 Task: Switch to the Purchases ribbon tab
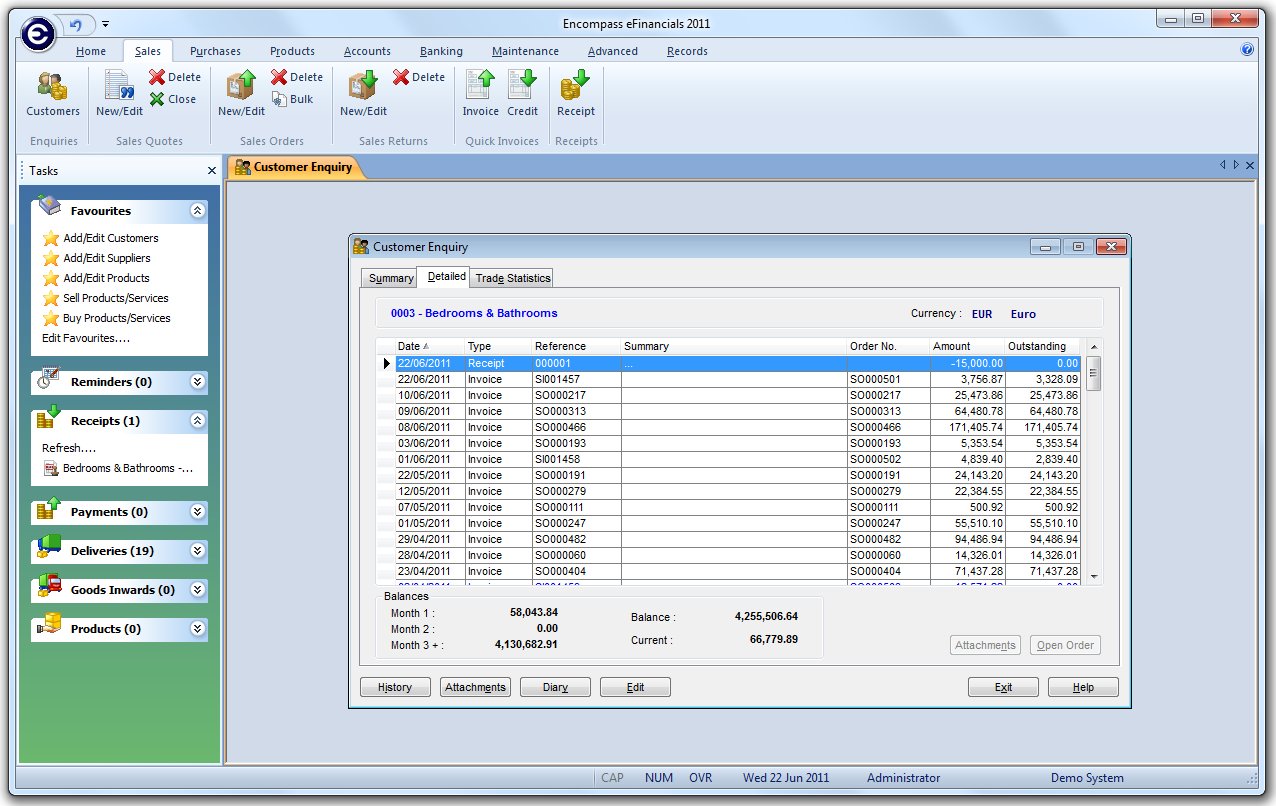pos(215,51)
